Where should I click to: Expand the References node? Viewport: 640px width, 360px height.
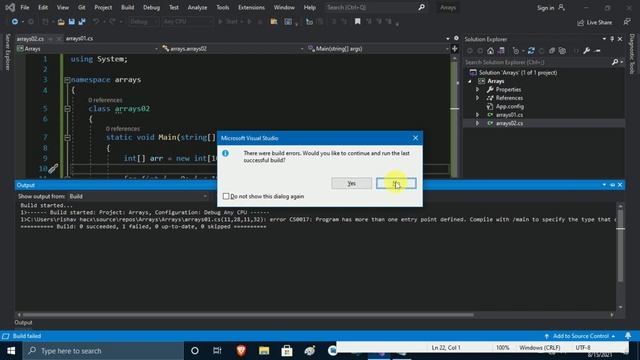pyautogui.click(x=478, y=98)
